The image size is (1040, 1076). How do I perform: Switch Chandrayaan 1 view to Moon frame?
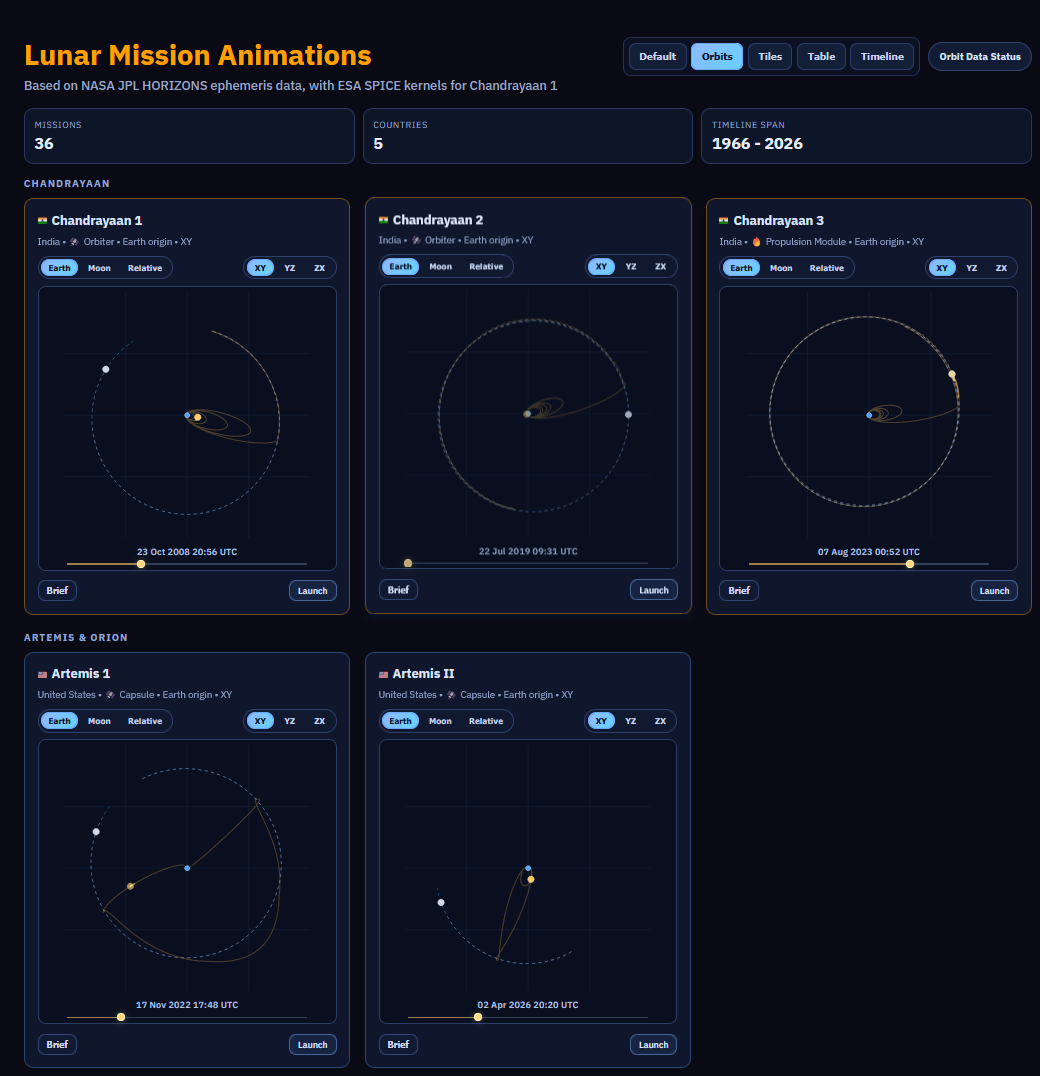99,267
